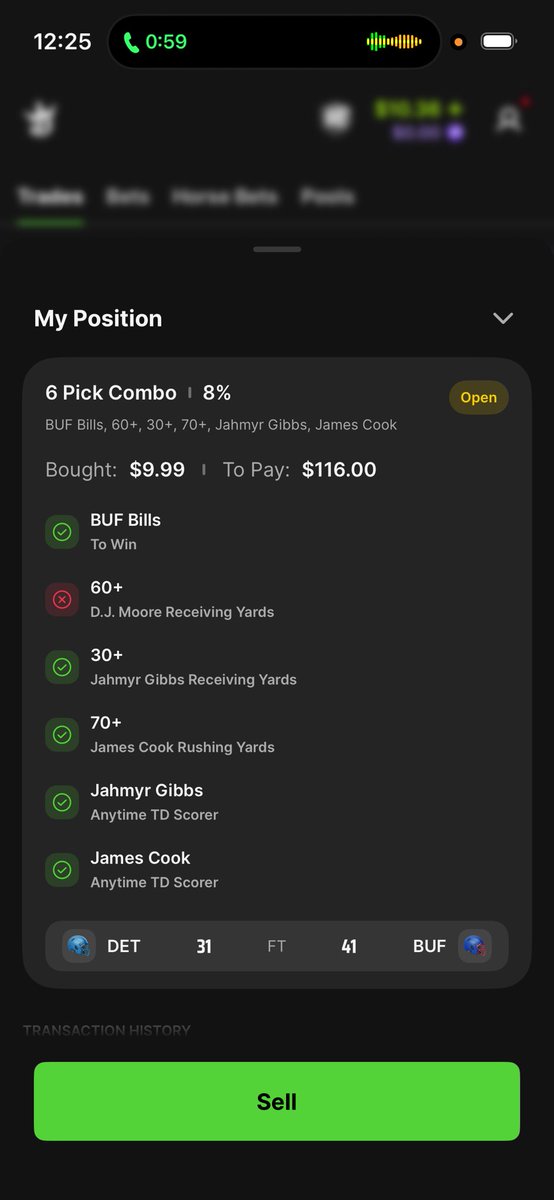Image resolution: width=554 pixels, height=1200 pixels.
Task: Collapse the My Position section chevron
Action: pyautogui.click(x=503, y=318)
